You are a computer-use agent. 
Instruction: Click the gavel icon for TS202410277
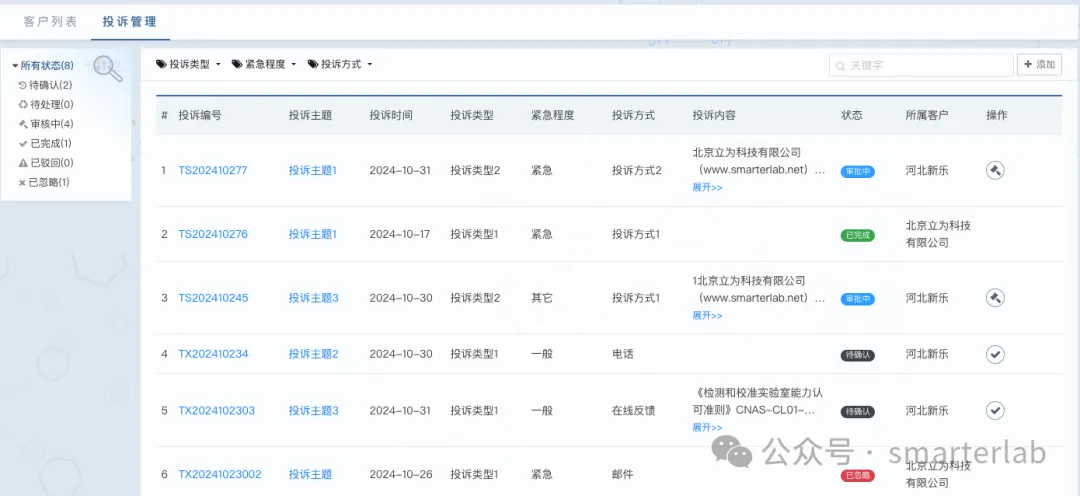tap(995, 170)
